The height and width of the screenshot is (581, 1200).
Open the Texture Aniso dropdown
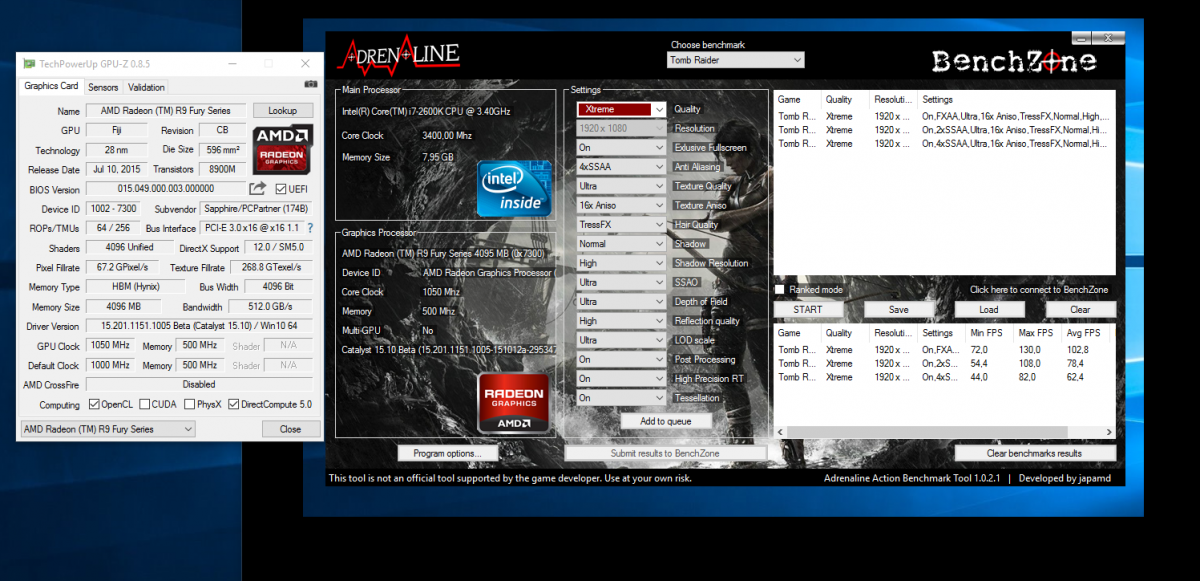[x=621, y=206]
